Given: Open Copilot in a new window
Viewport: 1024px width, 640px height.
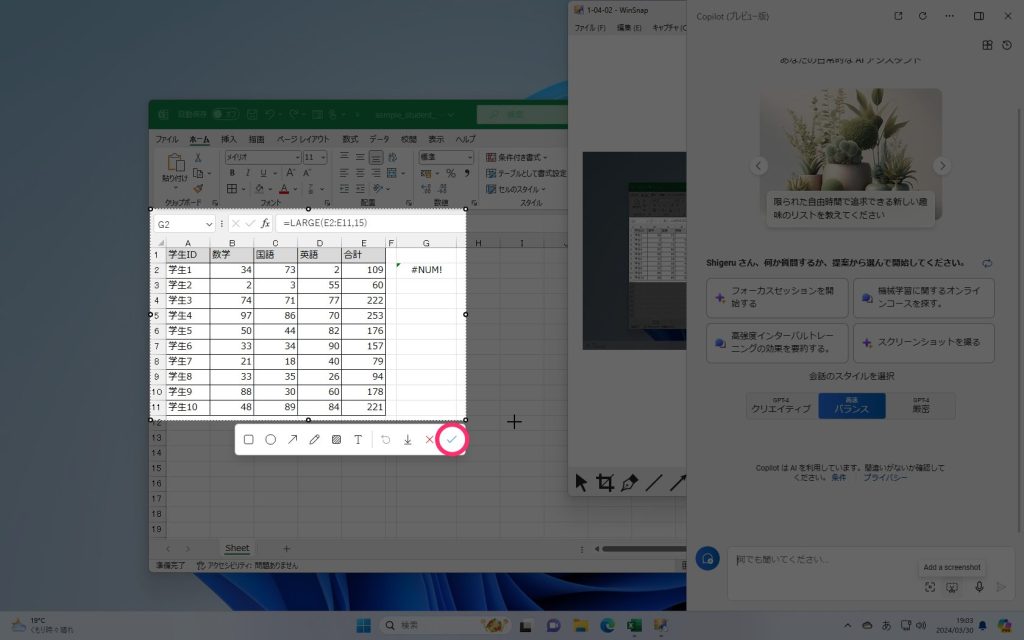Looking at the screenshot, I should (899, 16).
